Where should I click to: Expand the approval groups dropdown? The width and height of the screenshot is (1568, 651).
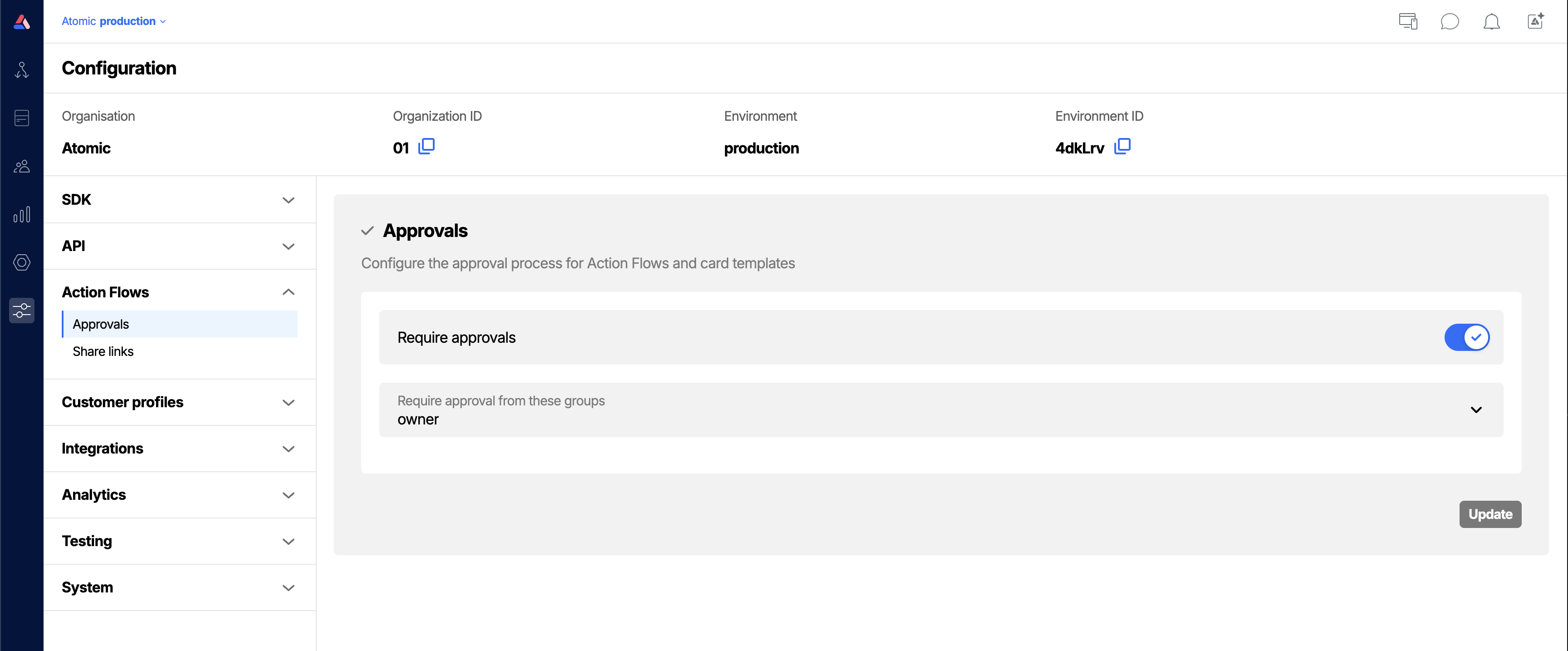[x=1475, y=410]
